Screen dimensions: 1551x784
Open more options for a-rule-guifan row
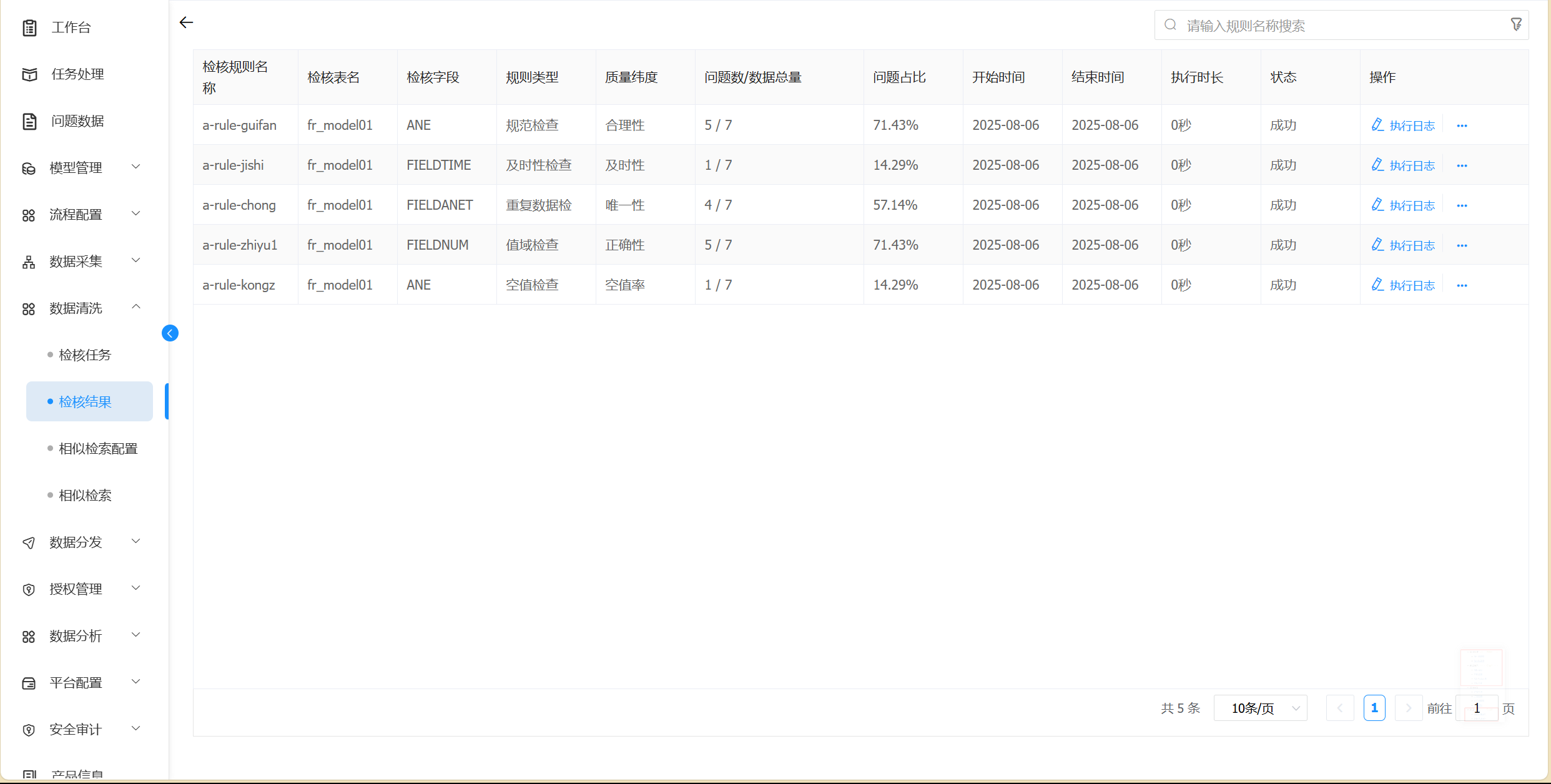1462,126
